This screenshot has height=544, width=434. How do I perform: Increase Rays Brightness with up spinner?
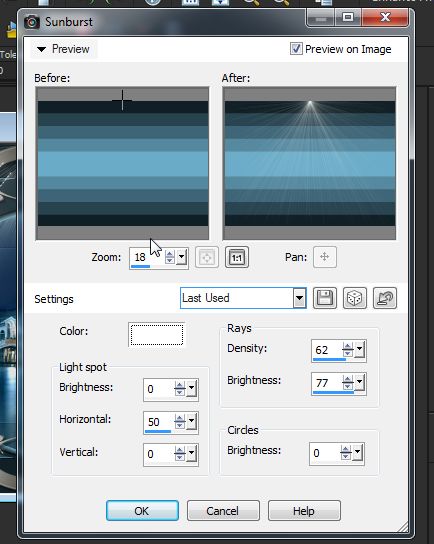pyautogui.click(x=348, y=379)
